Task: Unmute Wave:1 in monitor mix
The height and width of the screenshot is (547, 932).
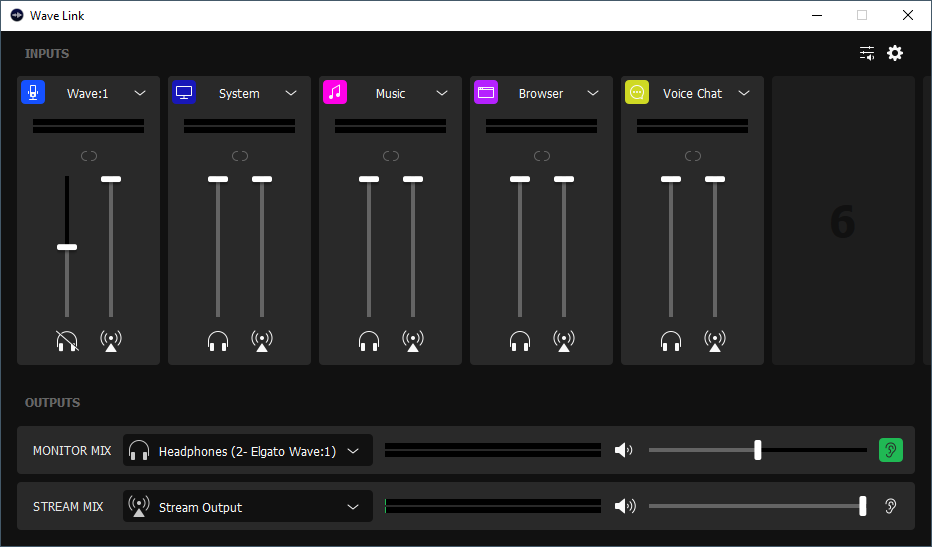Action: (67, 341)
